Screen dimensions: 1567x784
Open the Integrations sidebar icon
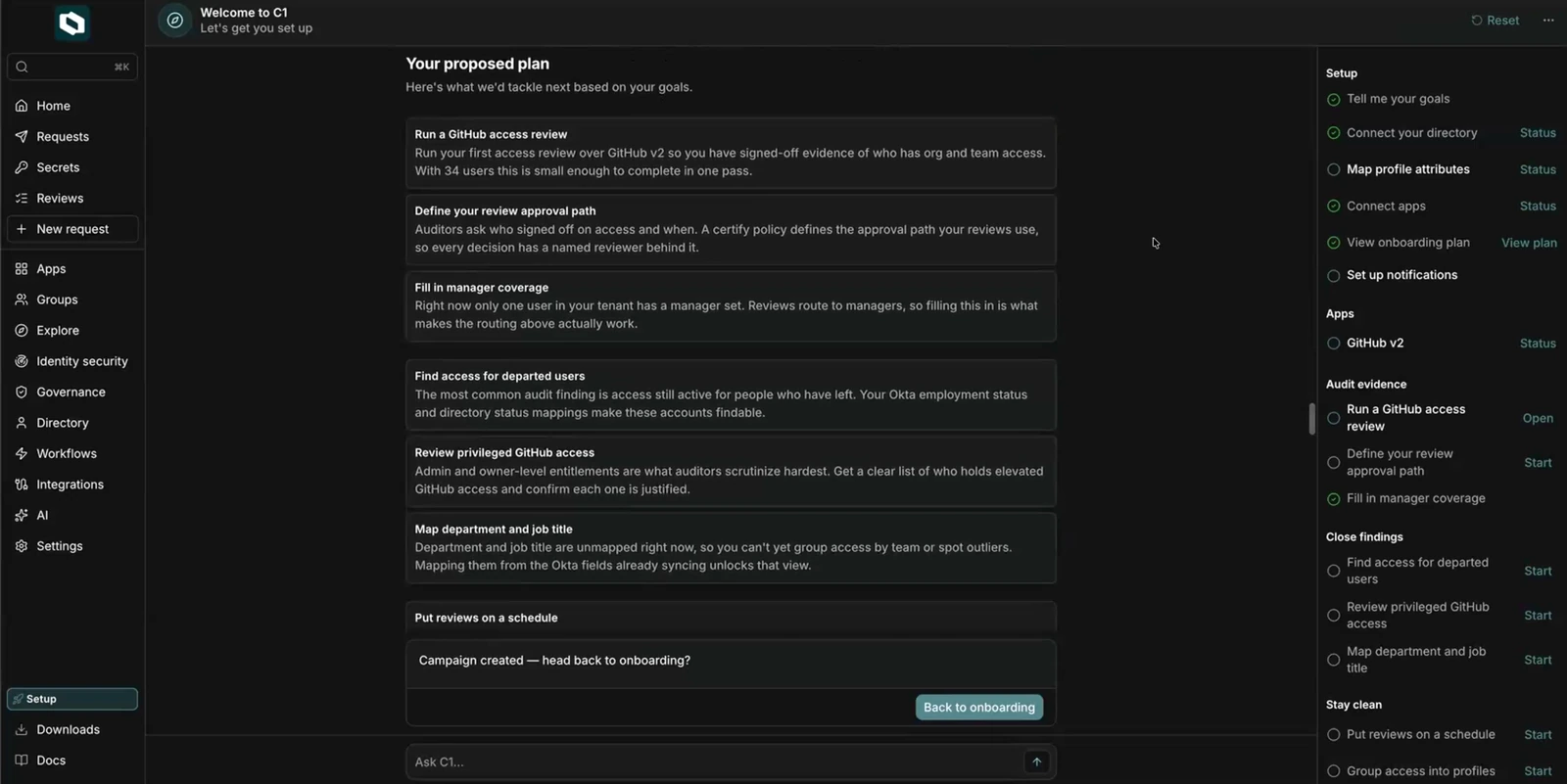click(22, 484)
